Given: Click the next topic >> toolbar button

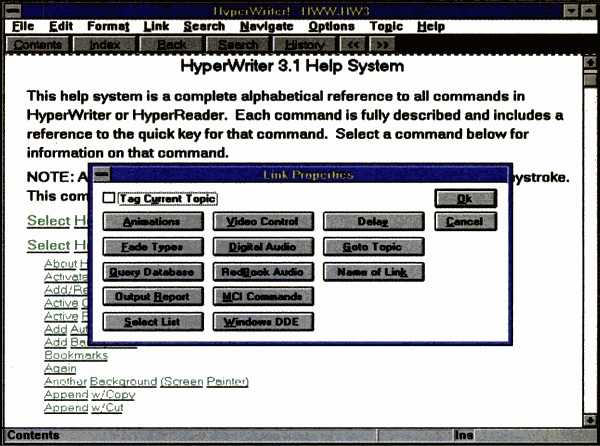Looking at the screenshot, I should (x=380, y=45).
